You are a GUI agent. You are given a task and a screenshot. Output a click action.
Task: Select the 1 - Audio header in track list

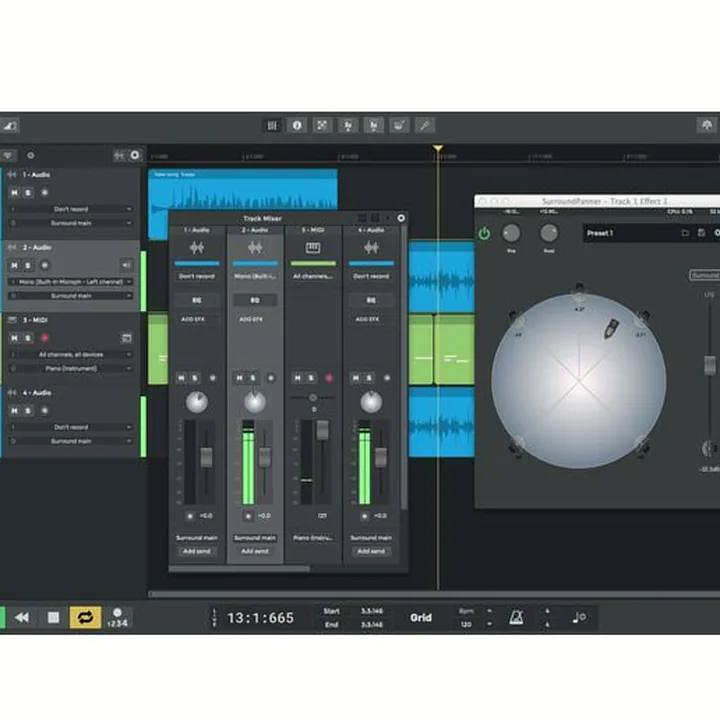[36, 175]
